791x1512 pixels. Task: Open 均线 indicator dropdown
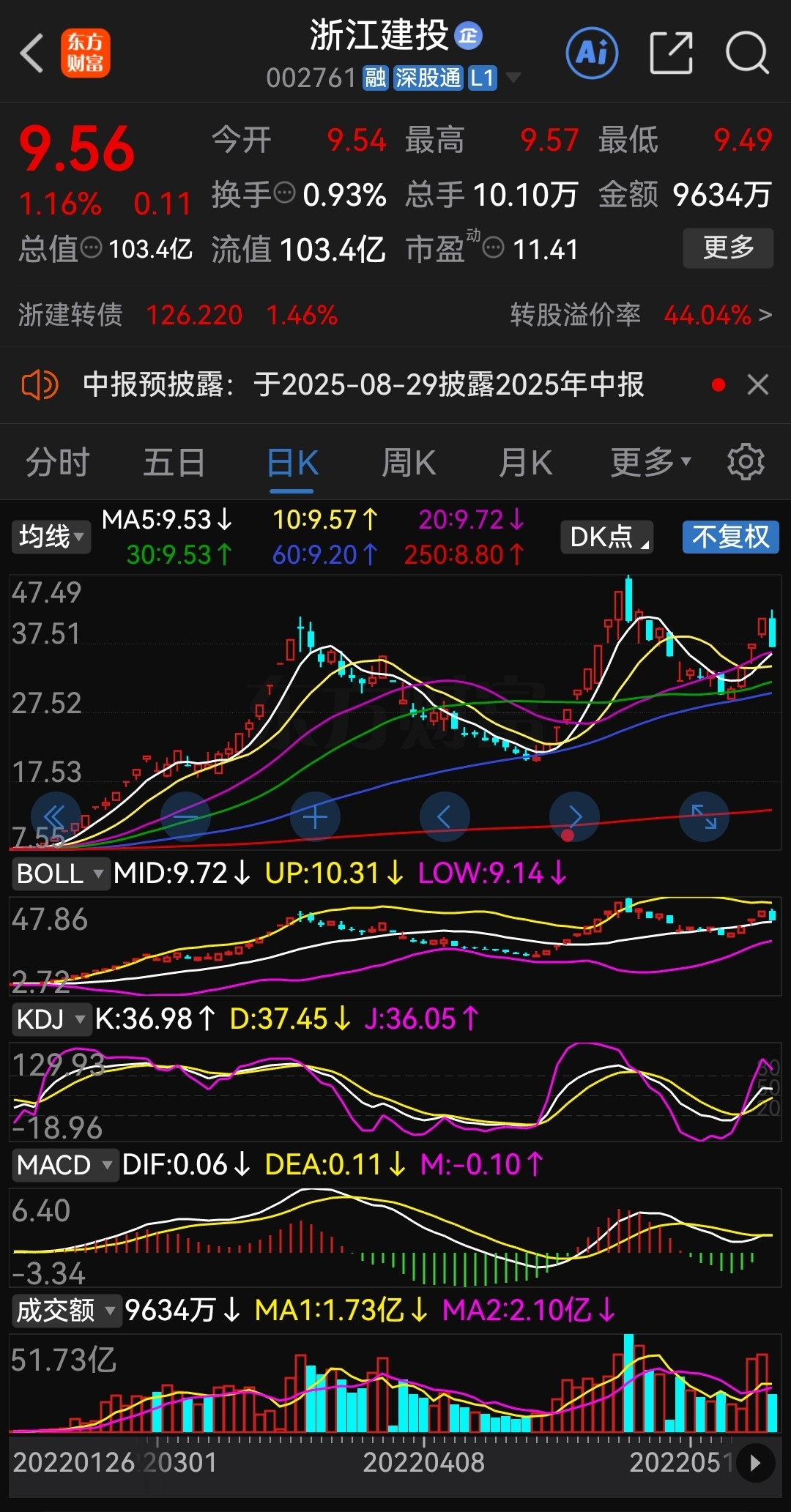[51, 537]
